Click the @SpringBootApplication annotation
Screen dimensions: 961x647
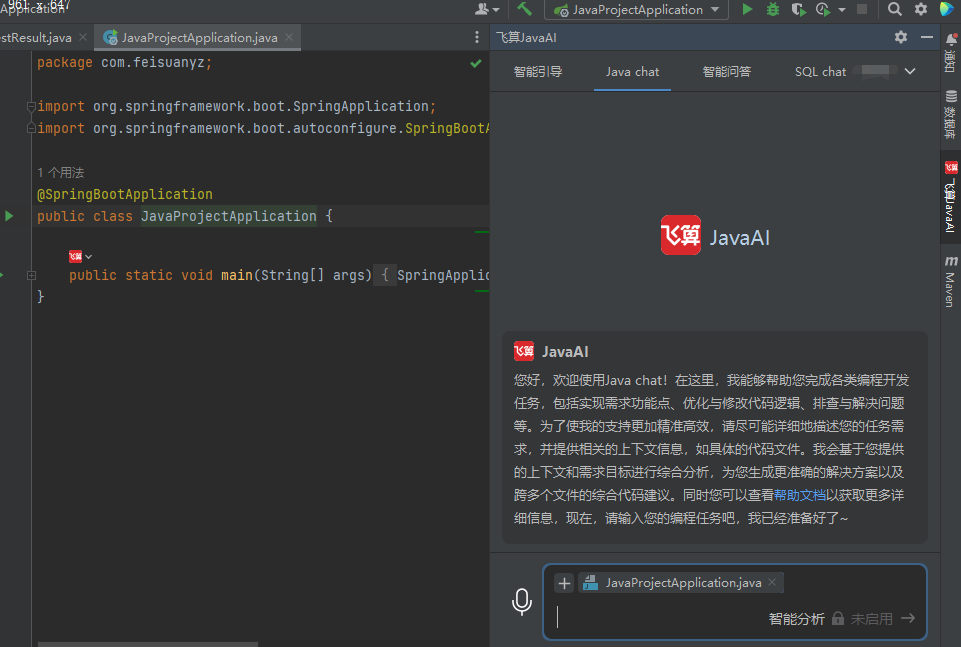(124, 194)
